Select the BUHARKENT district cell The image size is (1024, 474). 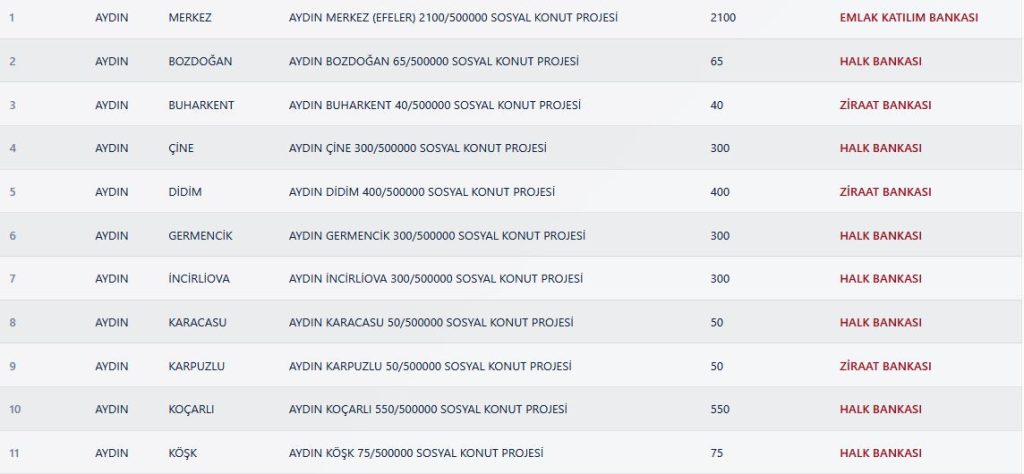pyautogui.click(x=201, y=105)
